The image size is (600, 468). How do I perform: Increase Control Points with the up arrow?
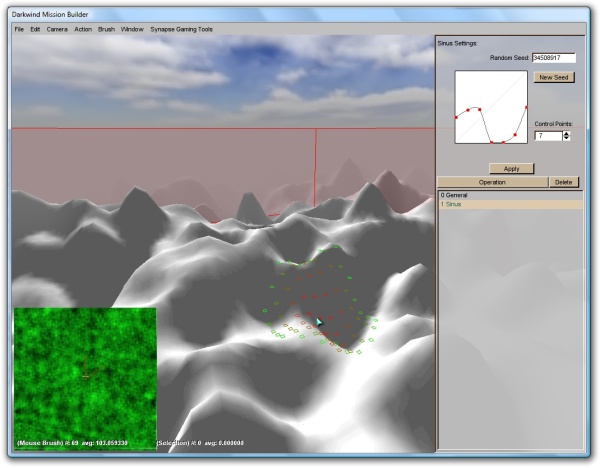tap(566, 132)
